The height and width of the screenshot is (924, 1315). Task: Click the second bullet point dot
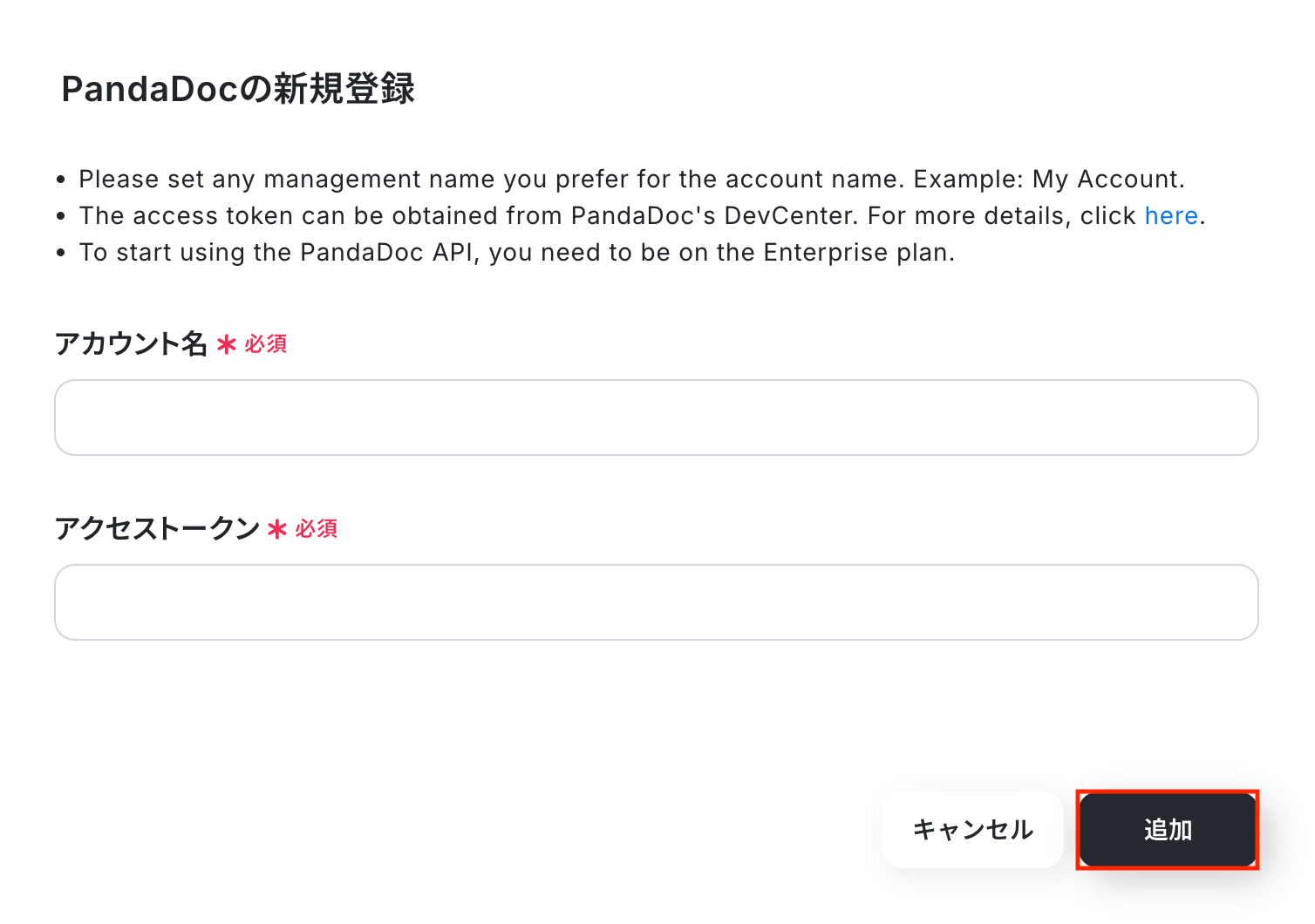click(61, 216)
